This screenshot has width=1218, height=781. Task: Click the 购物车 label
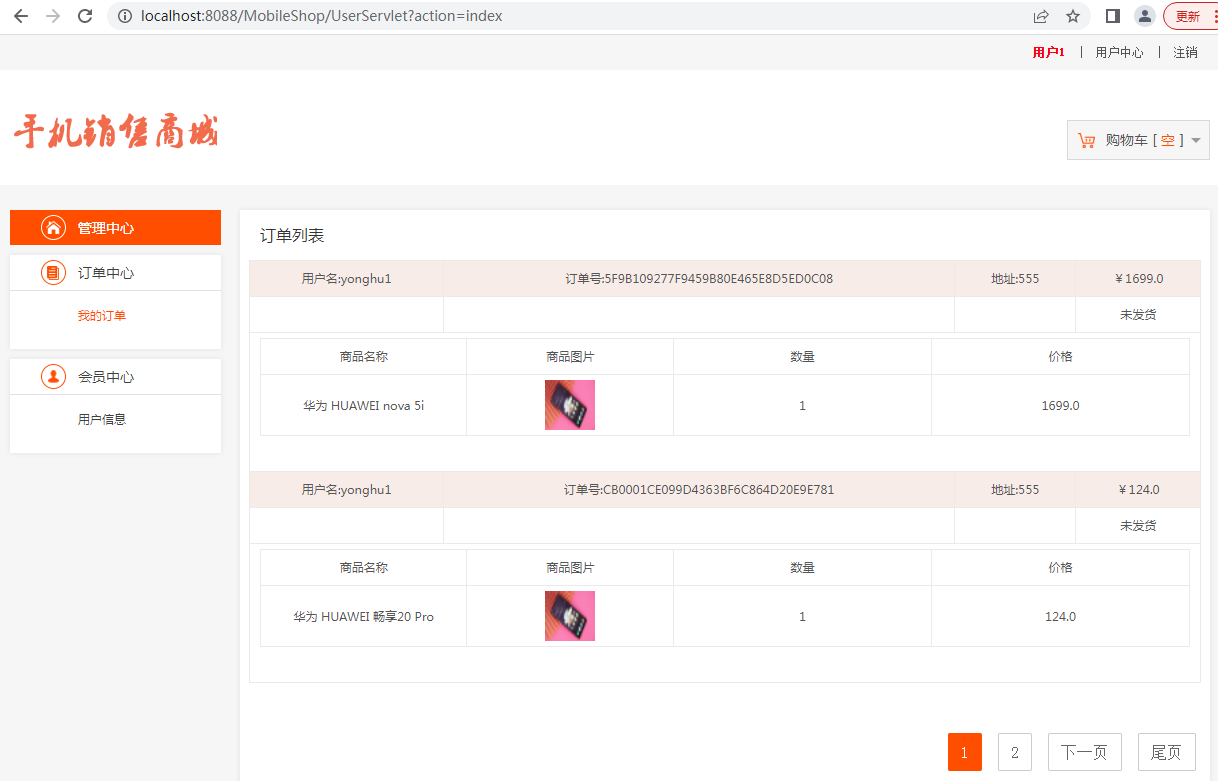pos(1126,140)
